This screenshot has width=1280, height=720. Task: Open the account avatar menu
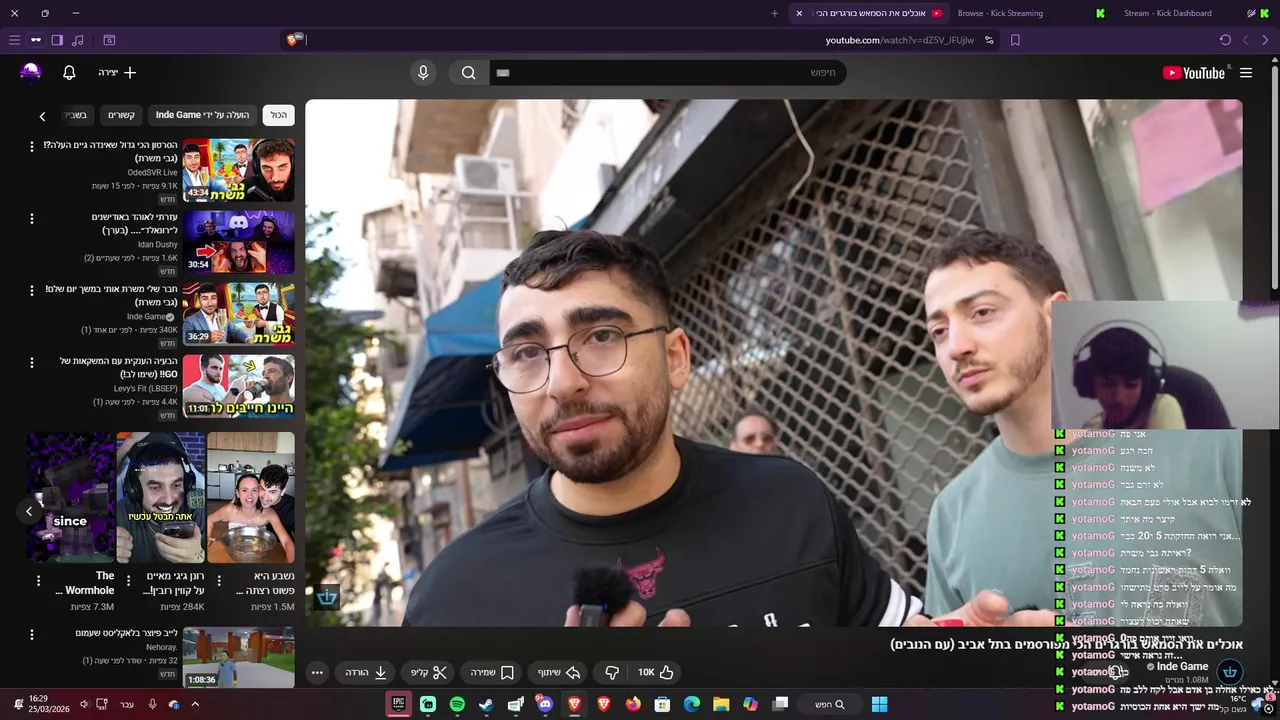[x=31, y=72]
